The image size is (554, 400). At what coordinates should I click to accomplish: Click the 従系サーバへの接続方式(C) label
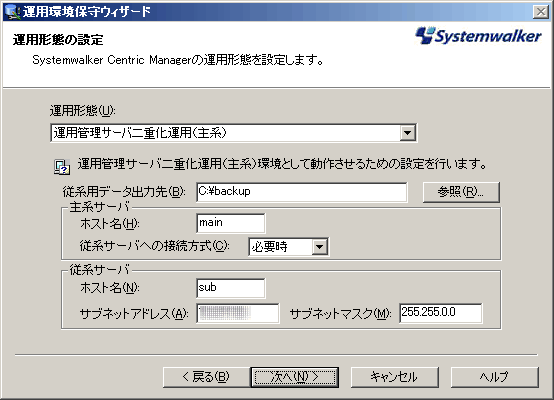click(x=155, y=246)
